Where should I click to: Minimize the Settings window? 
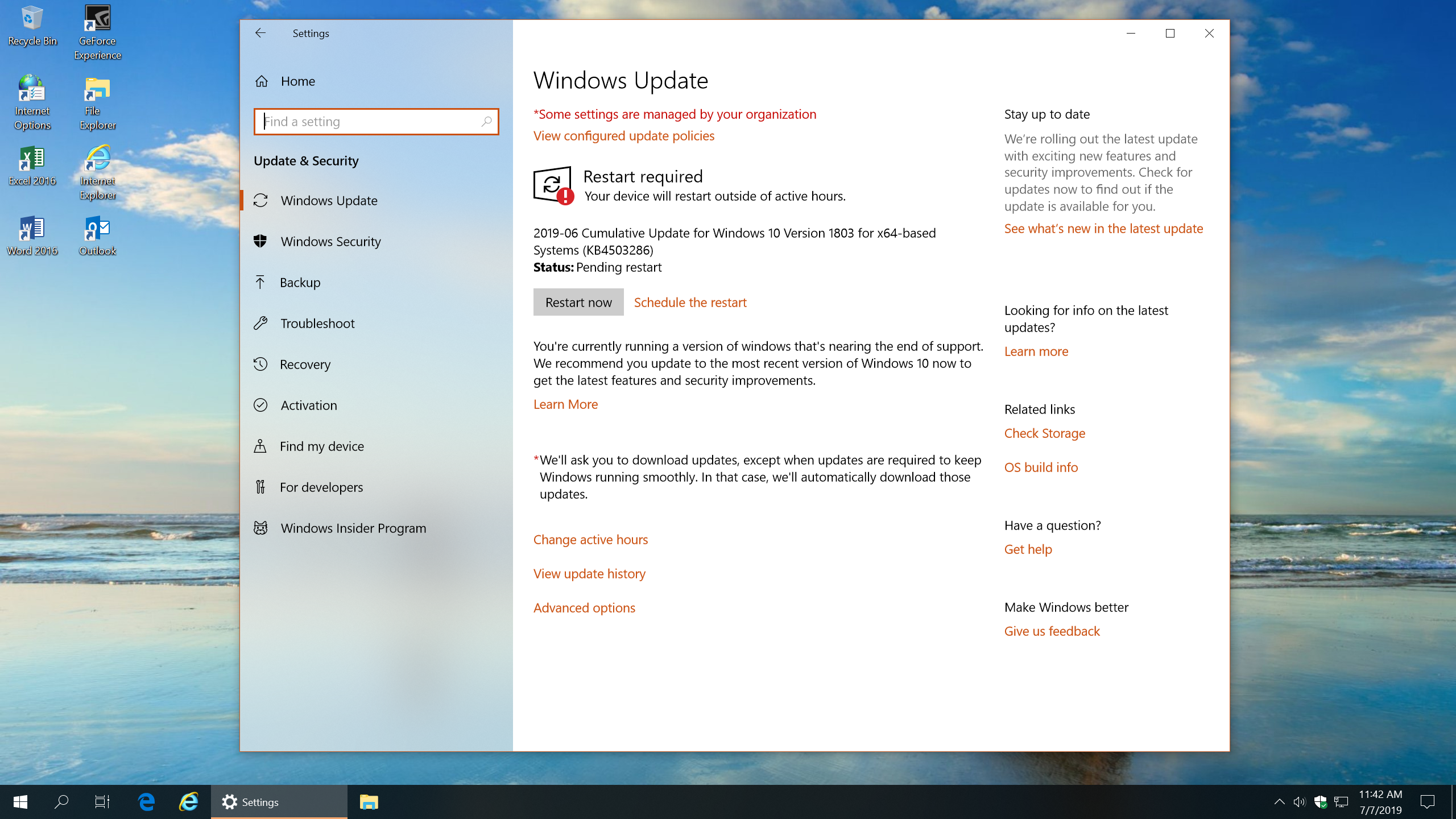(1131, 33)
